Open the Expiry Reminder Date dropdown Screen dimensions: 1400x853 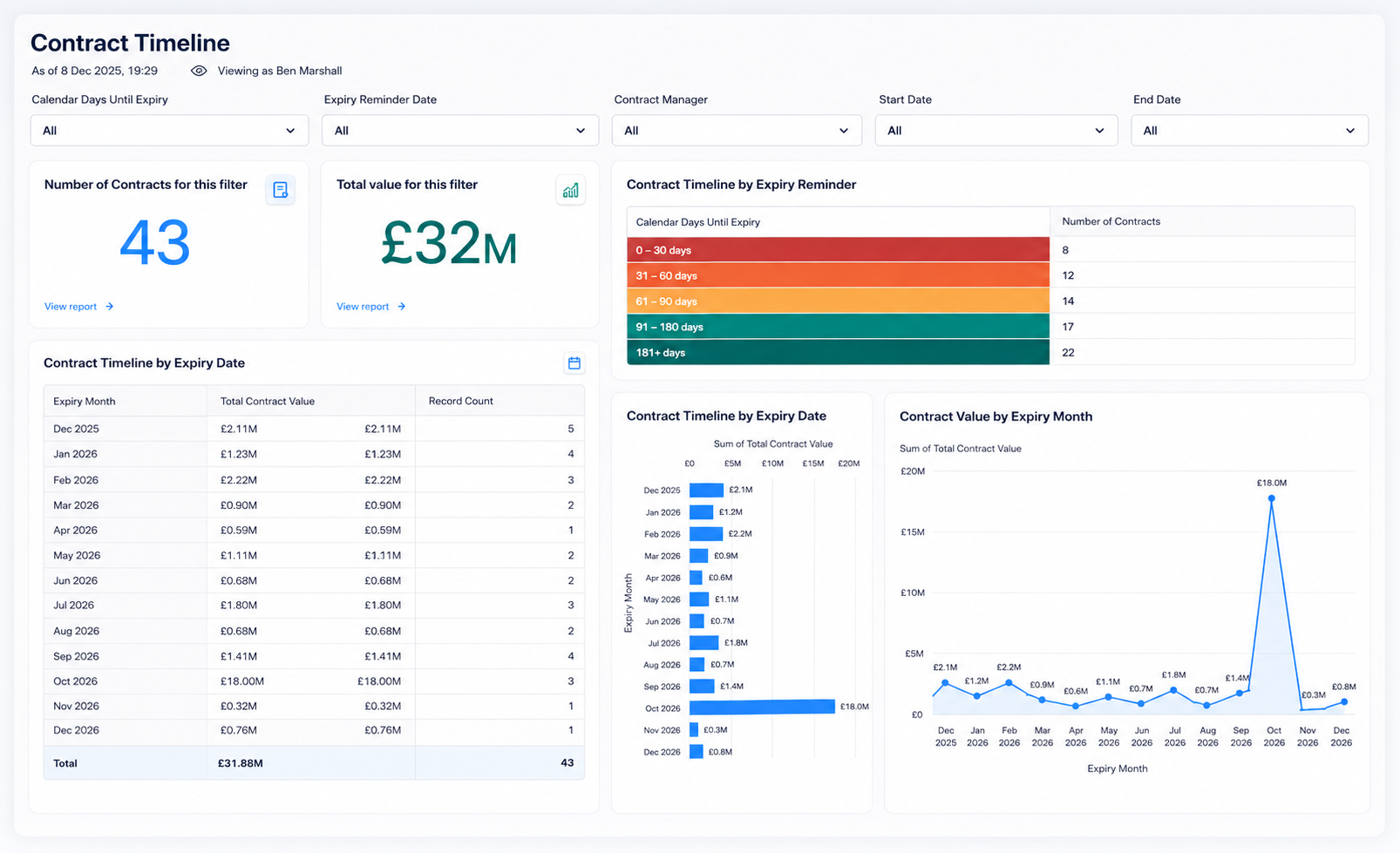pos(460,131)
